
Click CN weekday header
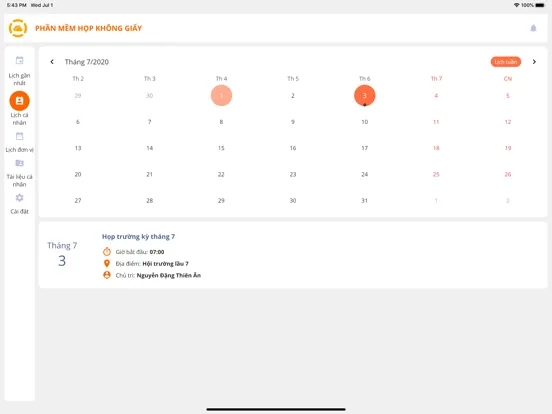click(x=508, y=79)
